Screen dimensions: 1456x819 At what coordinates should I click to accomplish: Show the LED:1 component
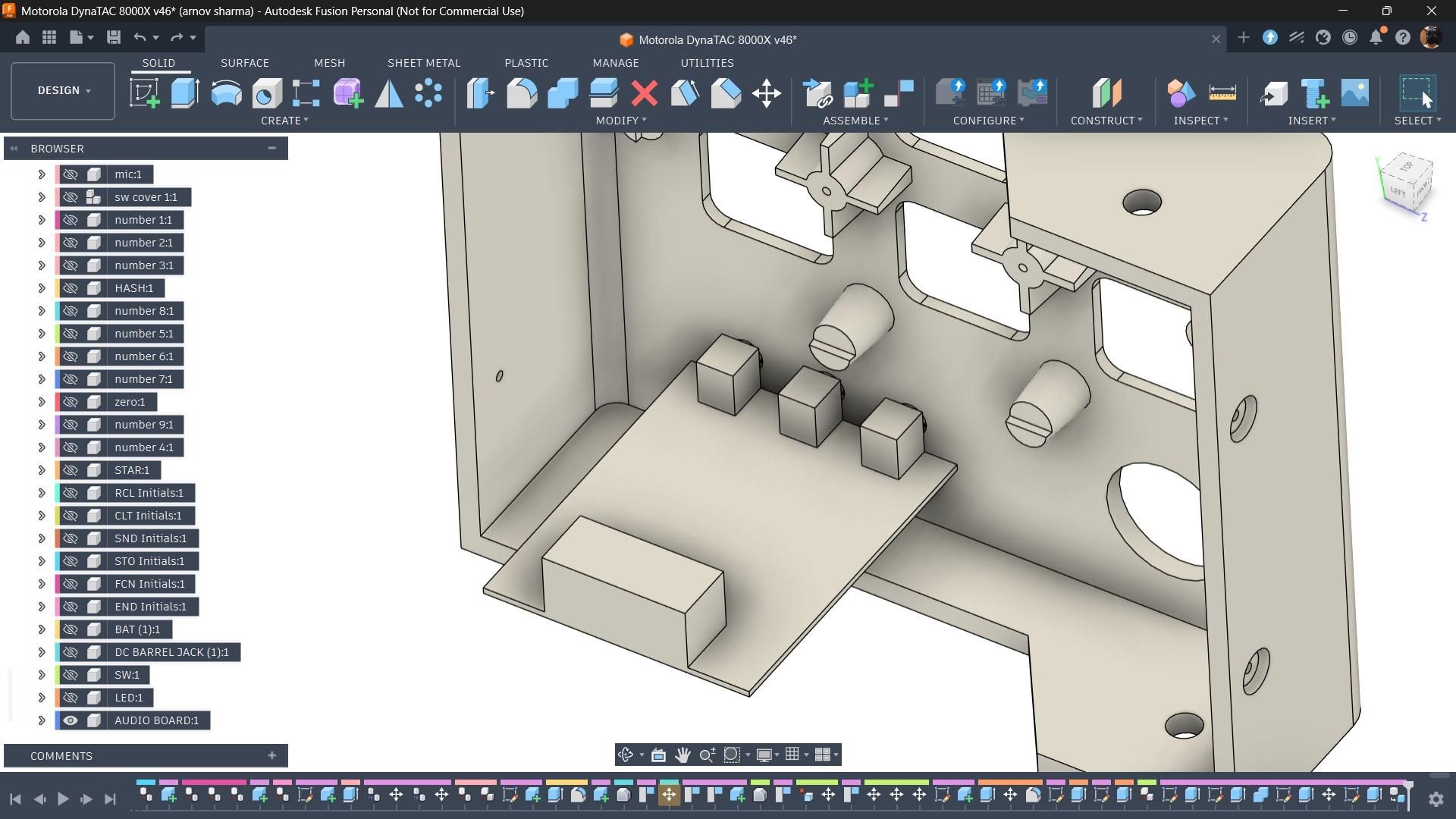coord(71,698)
